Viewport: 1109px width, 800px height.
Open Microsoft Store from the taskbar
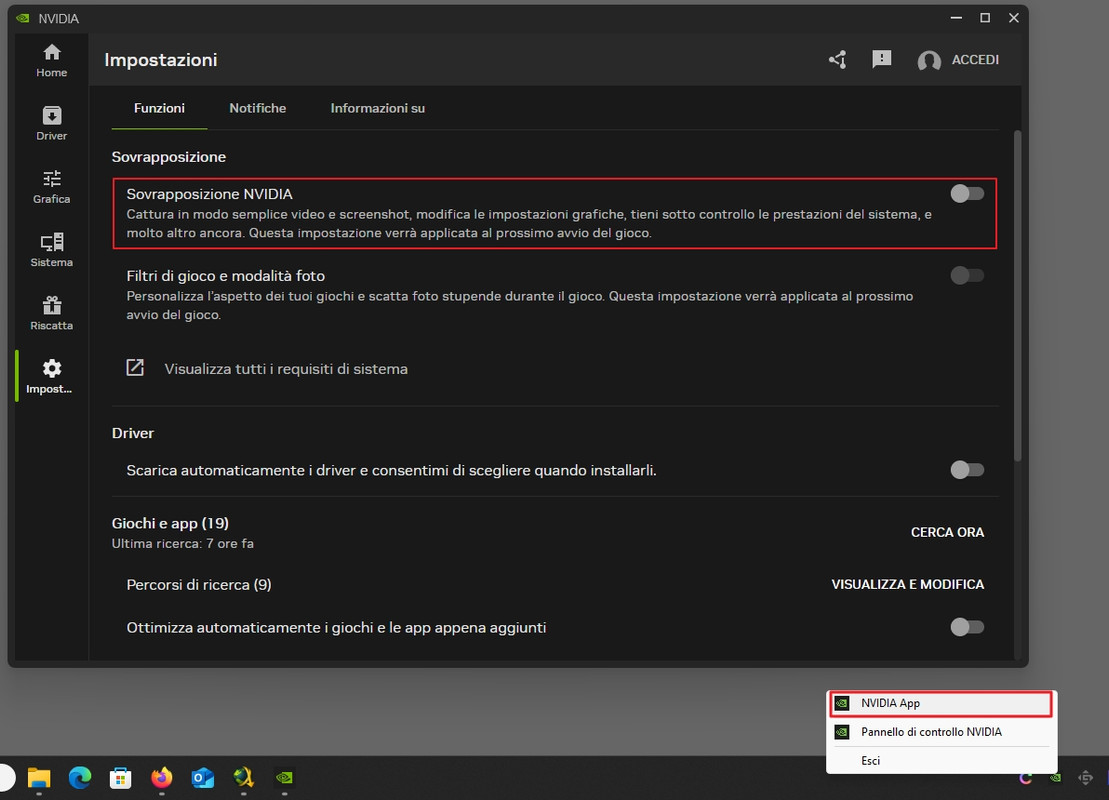120,777
